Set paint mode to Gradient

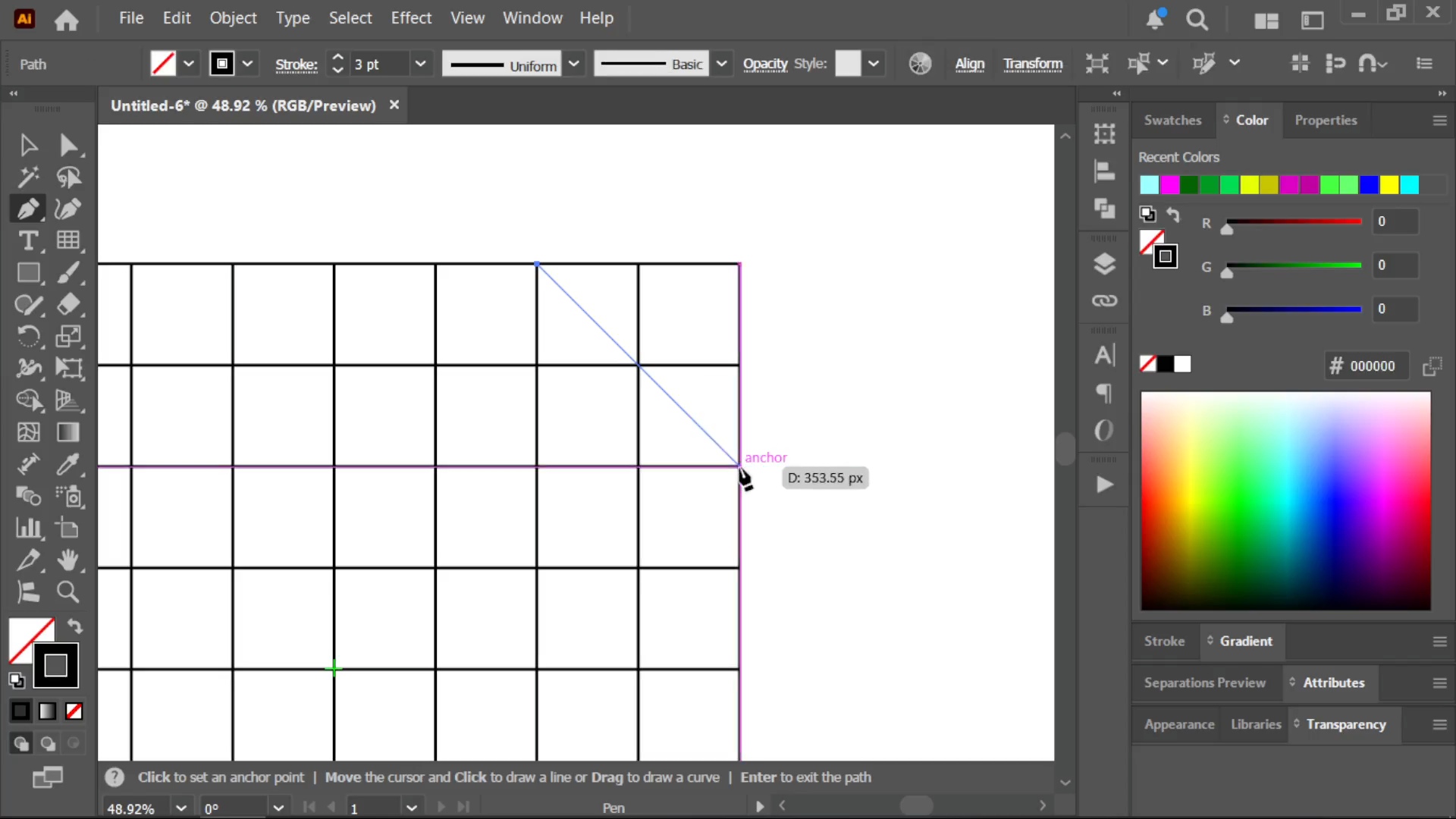(x=47, y=711)
